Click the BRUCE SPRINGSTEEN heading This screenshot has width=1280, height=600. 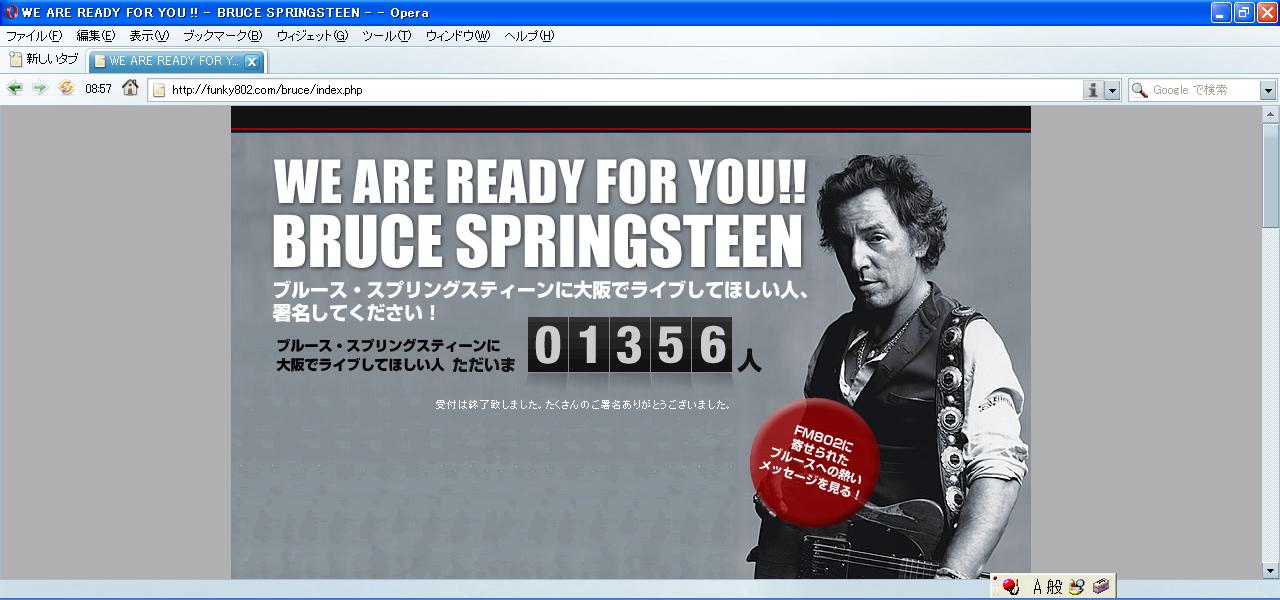[x=537, y=241]
